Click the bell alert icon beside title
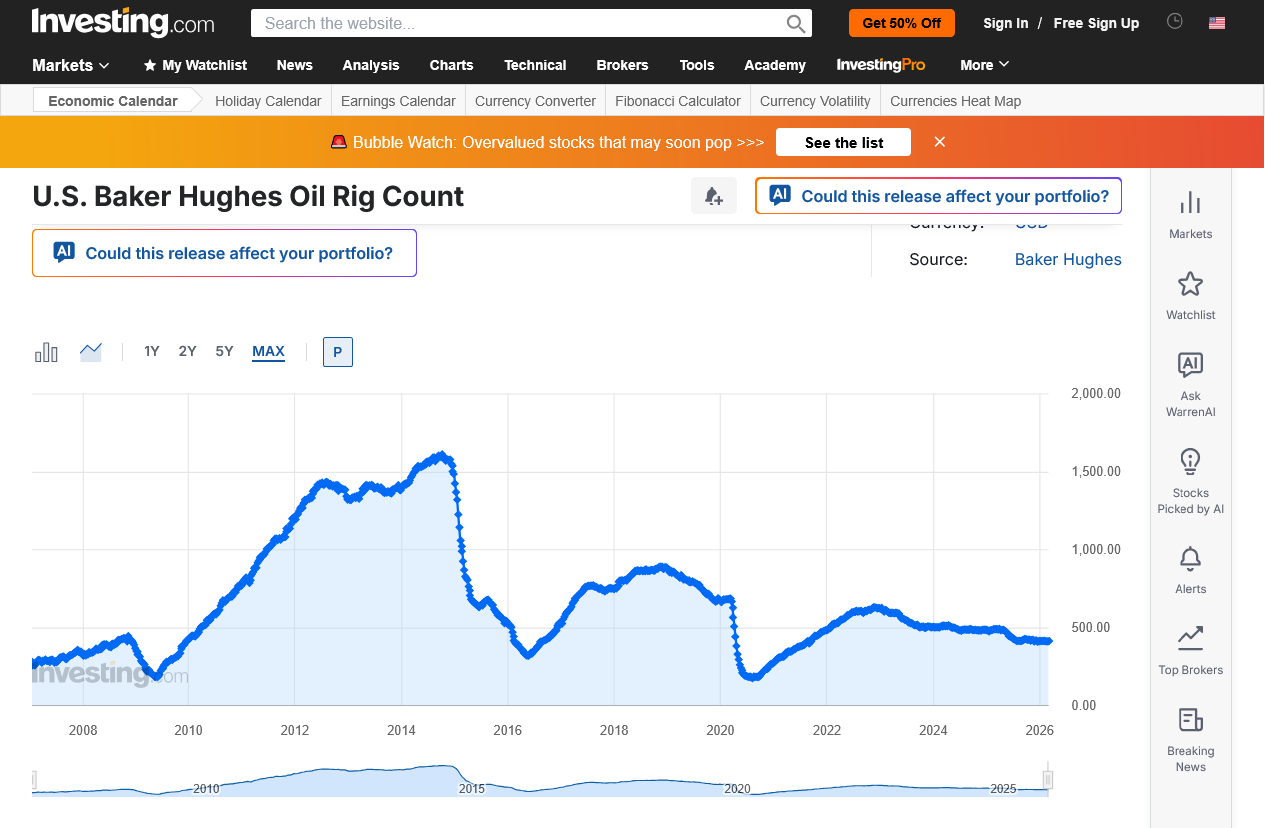The width and height of the screenshot is (1265, 828). tap(713, 196)
